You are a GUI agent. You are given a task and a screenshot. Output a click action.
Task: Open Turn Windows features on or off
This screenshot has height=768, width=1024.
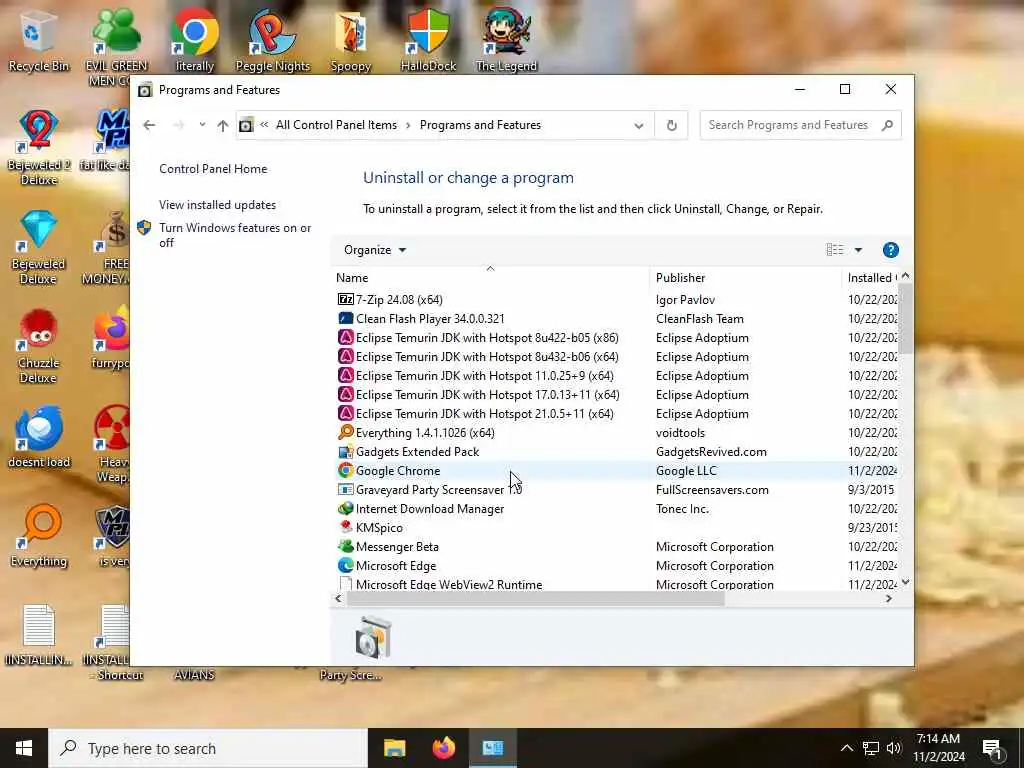click(x=235, y=235)
